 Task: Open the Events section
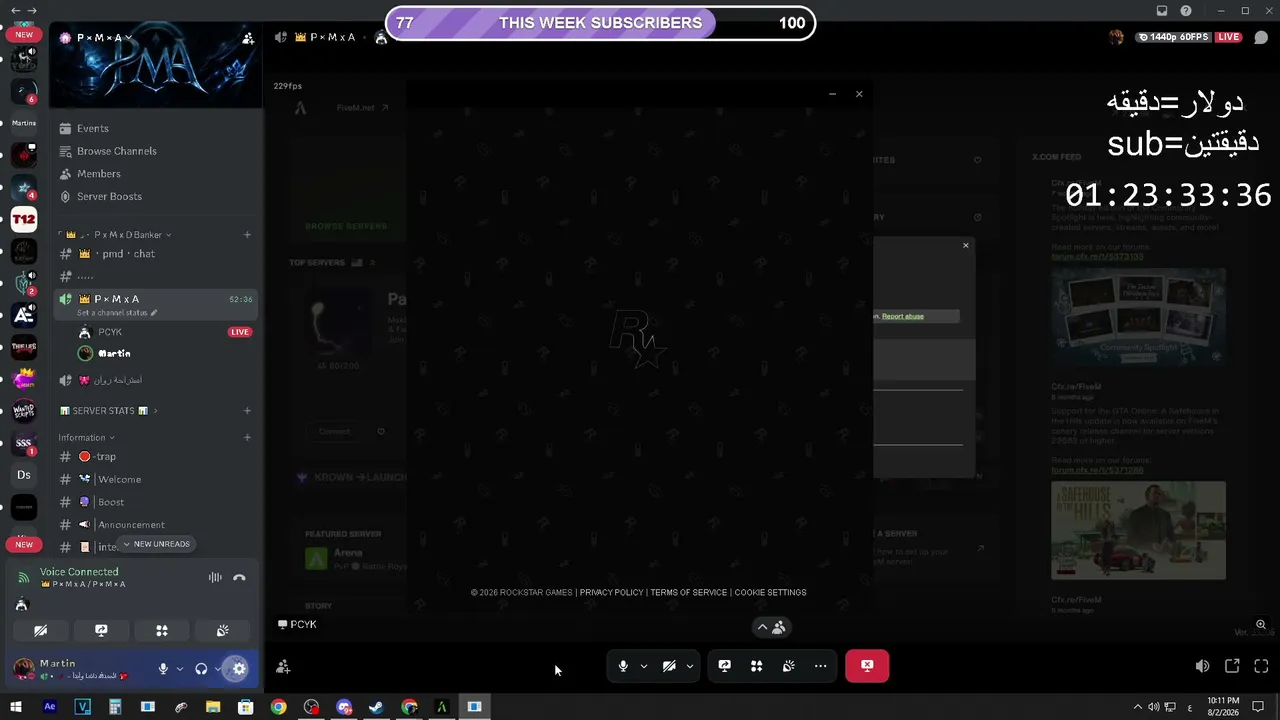pyautogui.click(x=155, y=128)
